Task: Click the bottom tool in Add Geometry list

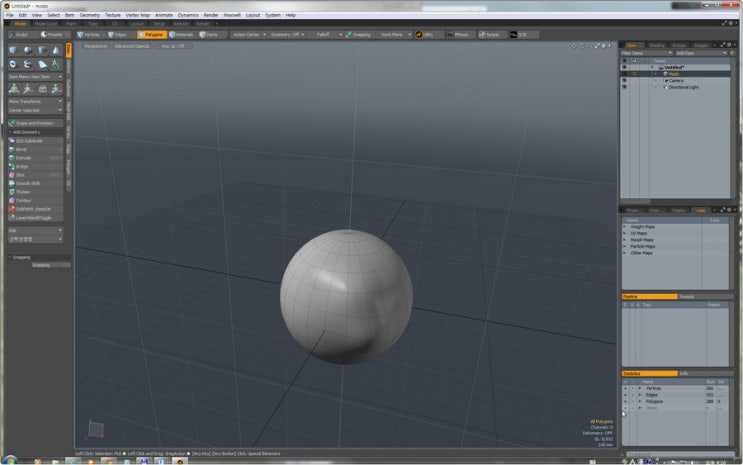Action: (36, 218)
